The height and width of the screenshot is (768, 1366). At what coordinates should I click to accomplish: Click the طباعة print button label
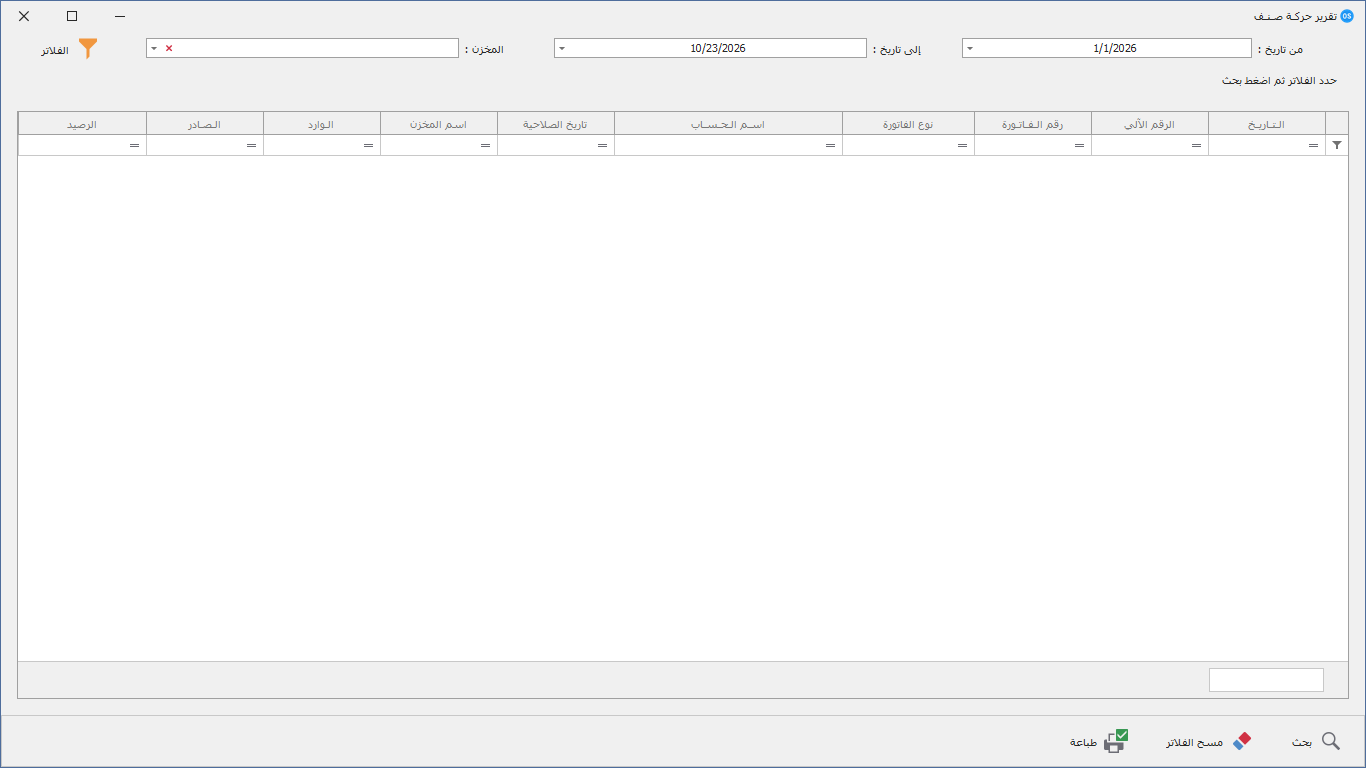1083,742
